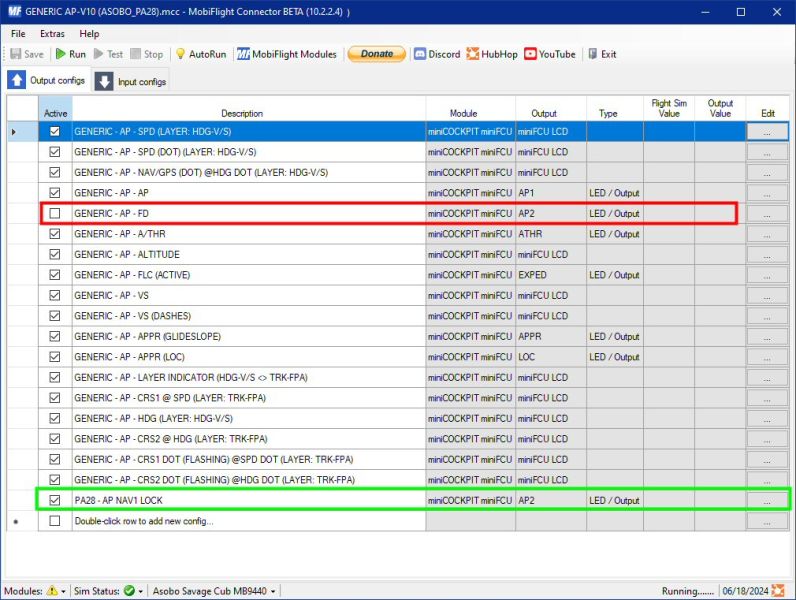
Task: Switch to the Output configs tab
Action: click(47, 80)
